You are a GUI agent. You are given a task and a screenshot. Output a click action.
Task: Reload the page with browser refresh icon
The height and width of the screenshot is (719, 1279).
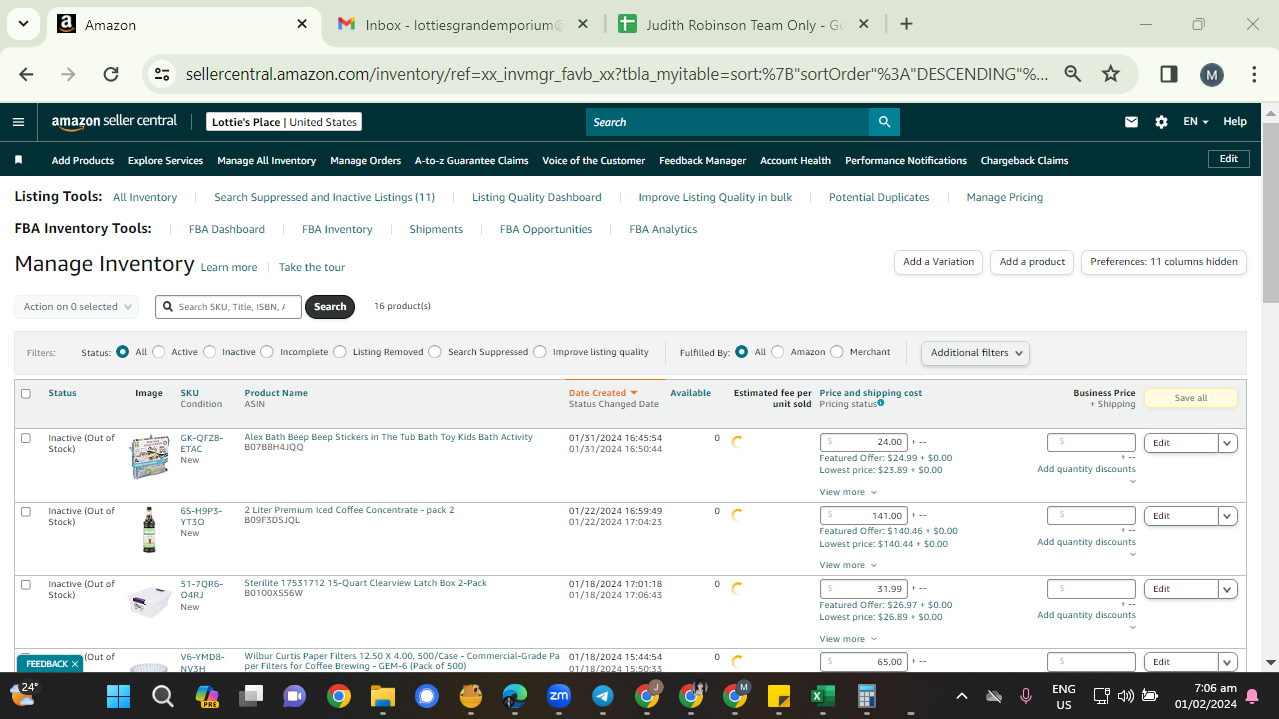[x=111, y=74]
